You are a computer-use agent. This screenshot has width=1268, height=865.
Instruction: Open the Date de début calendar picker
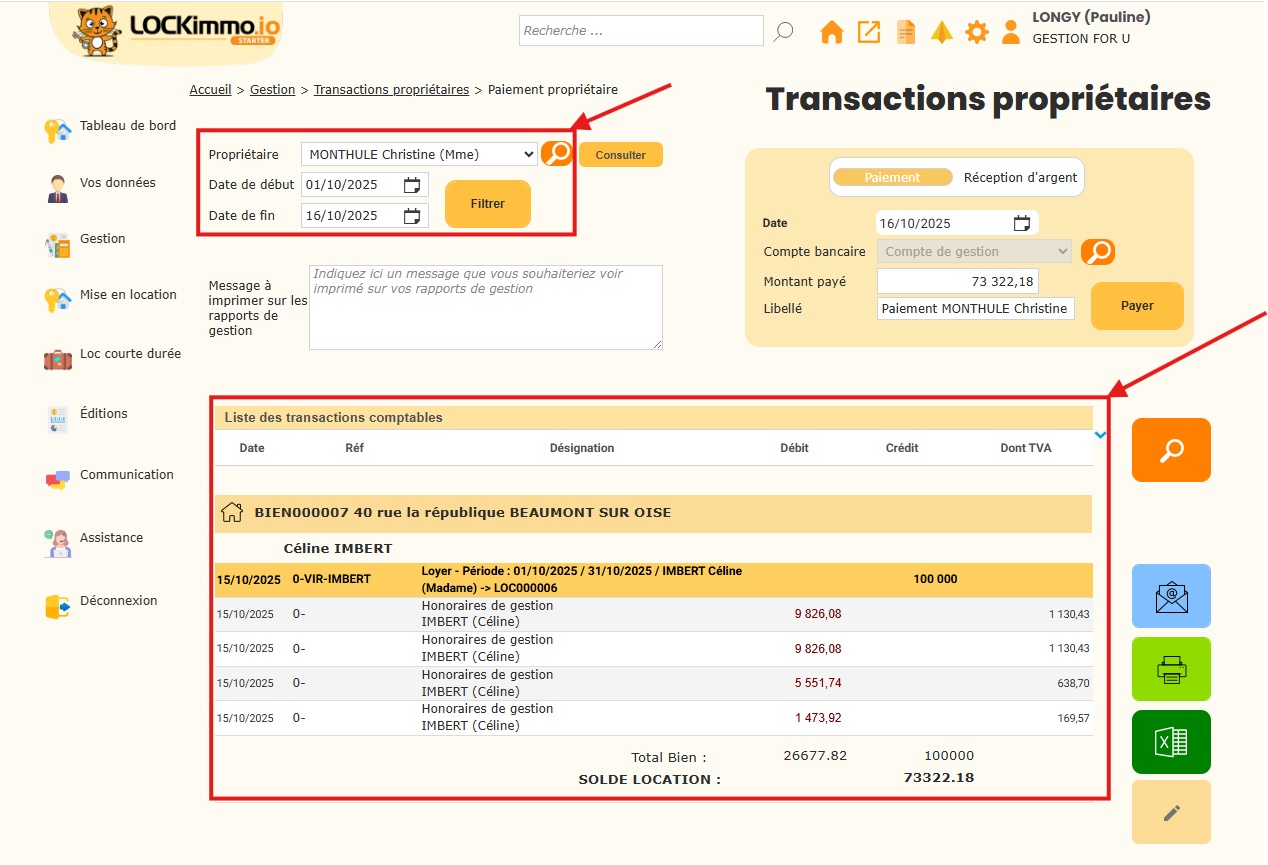click(x=412, y=185)
